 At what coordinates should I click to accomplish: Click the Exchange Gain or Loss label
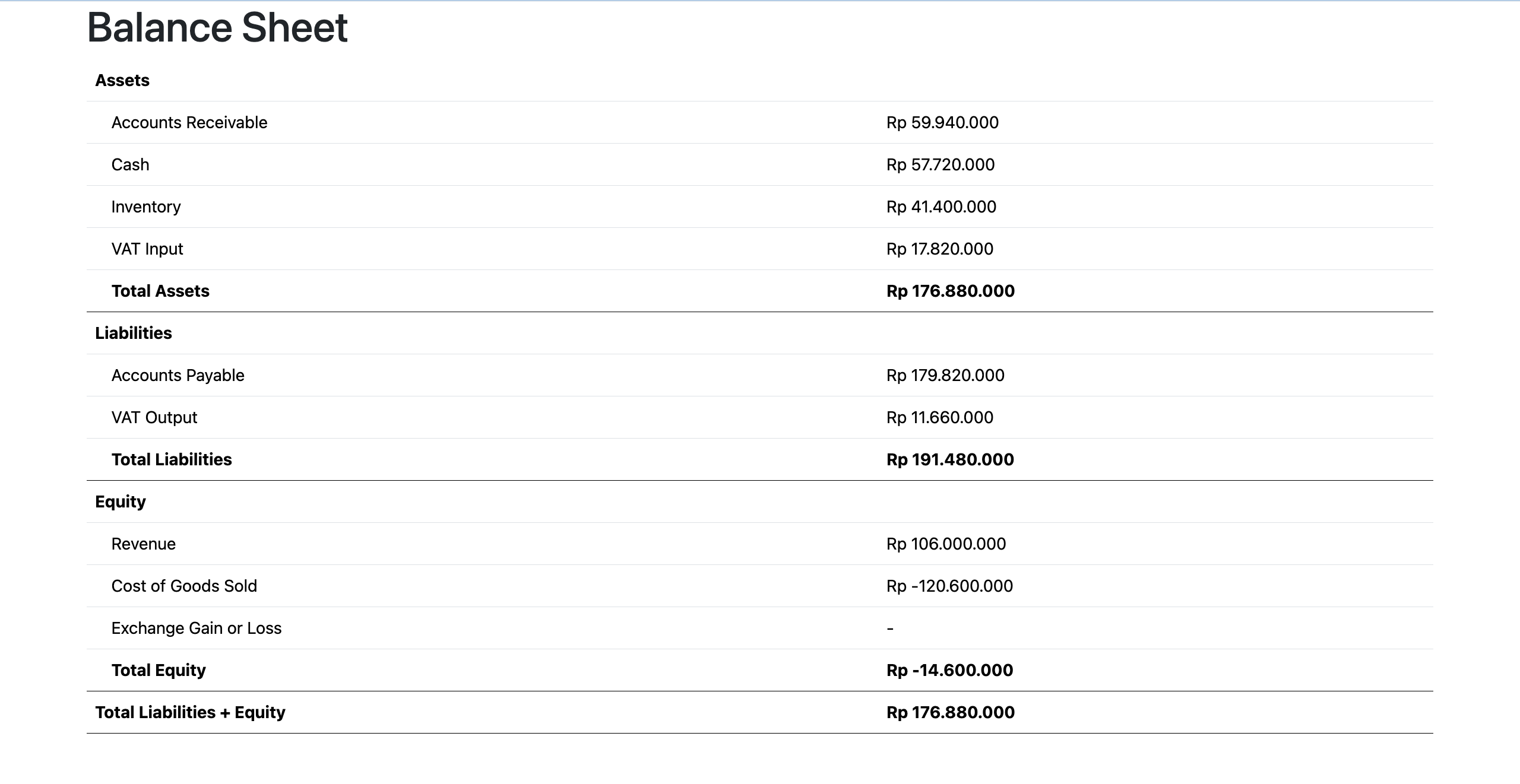[197, 628]
